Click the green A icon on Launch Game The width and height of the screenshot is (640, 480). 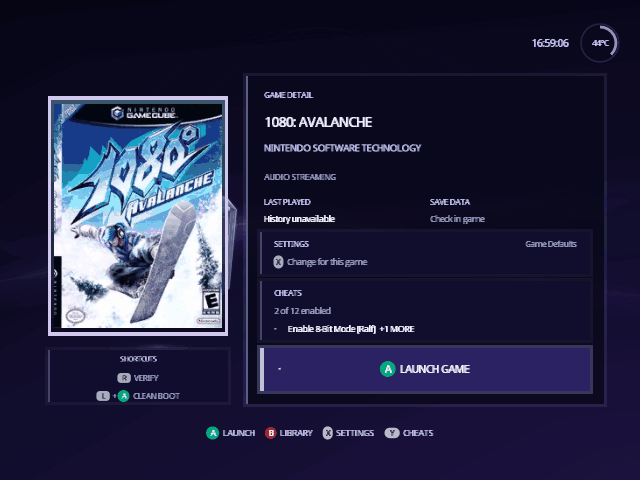coord(387,369)
